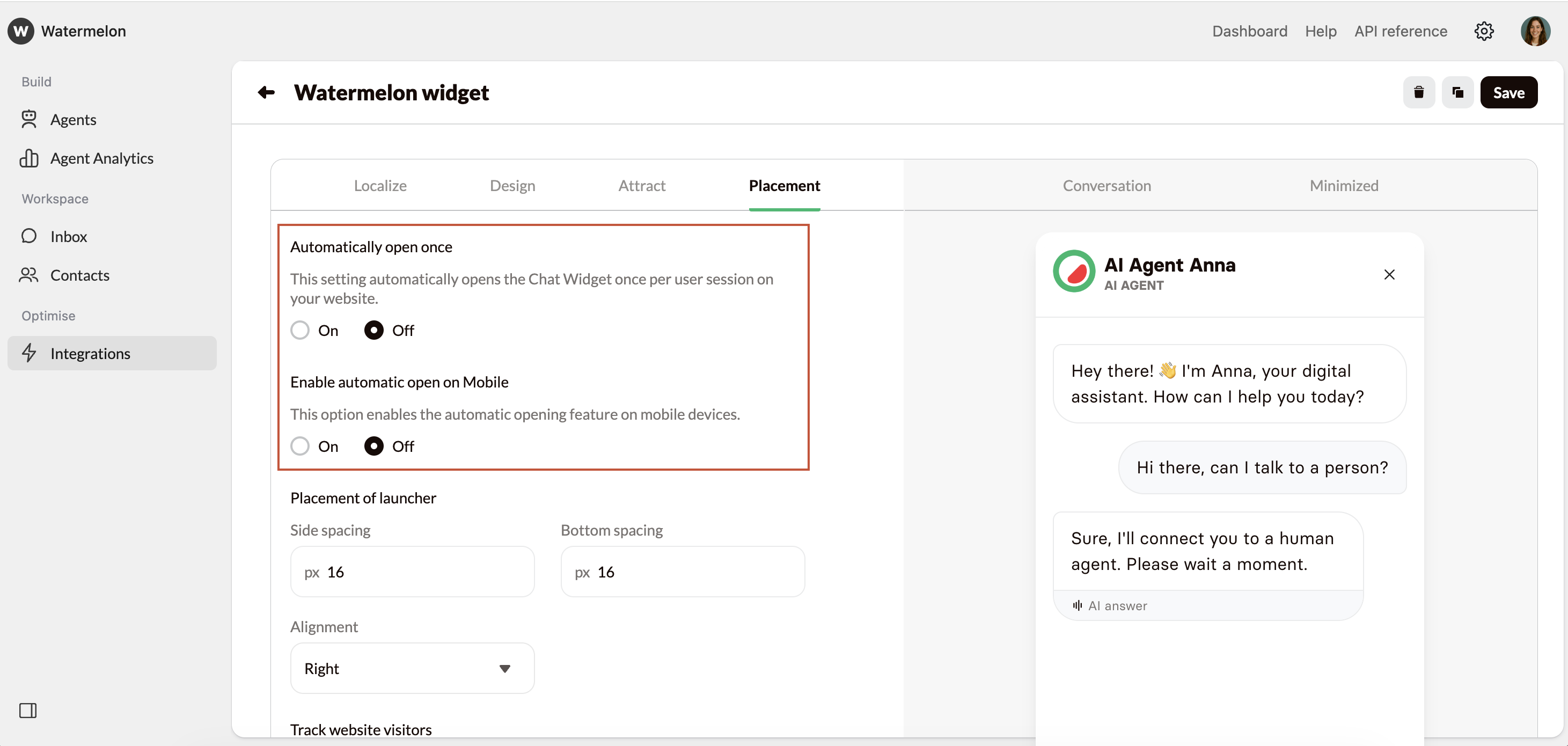Switch to the Design tab

tap(512, 186)
